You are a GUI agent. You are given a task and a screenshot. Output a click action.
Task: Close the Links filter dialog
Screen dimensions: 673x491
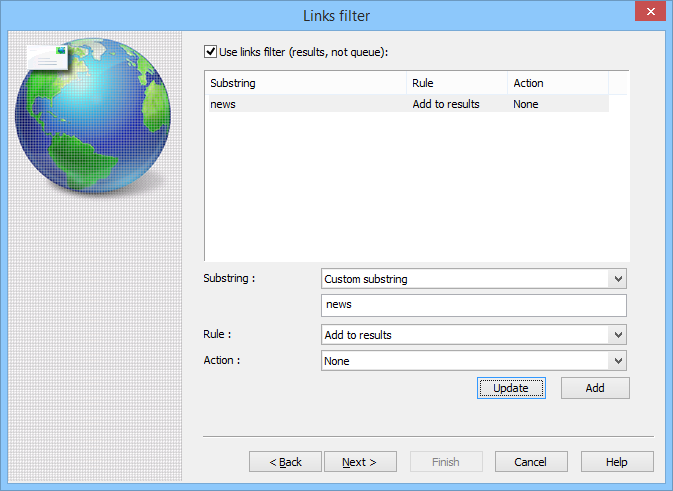tap(651, 12)
